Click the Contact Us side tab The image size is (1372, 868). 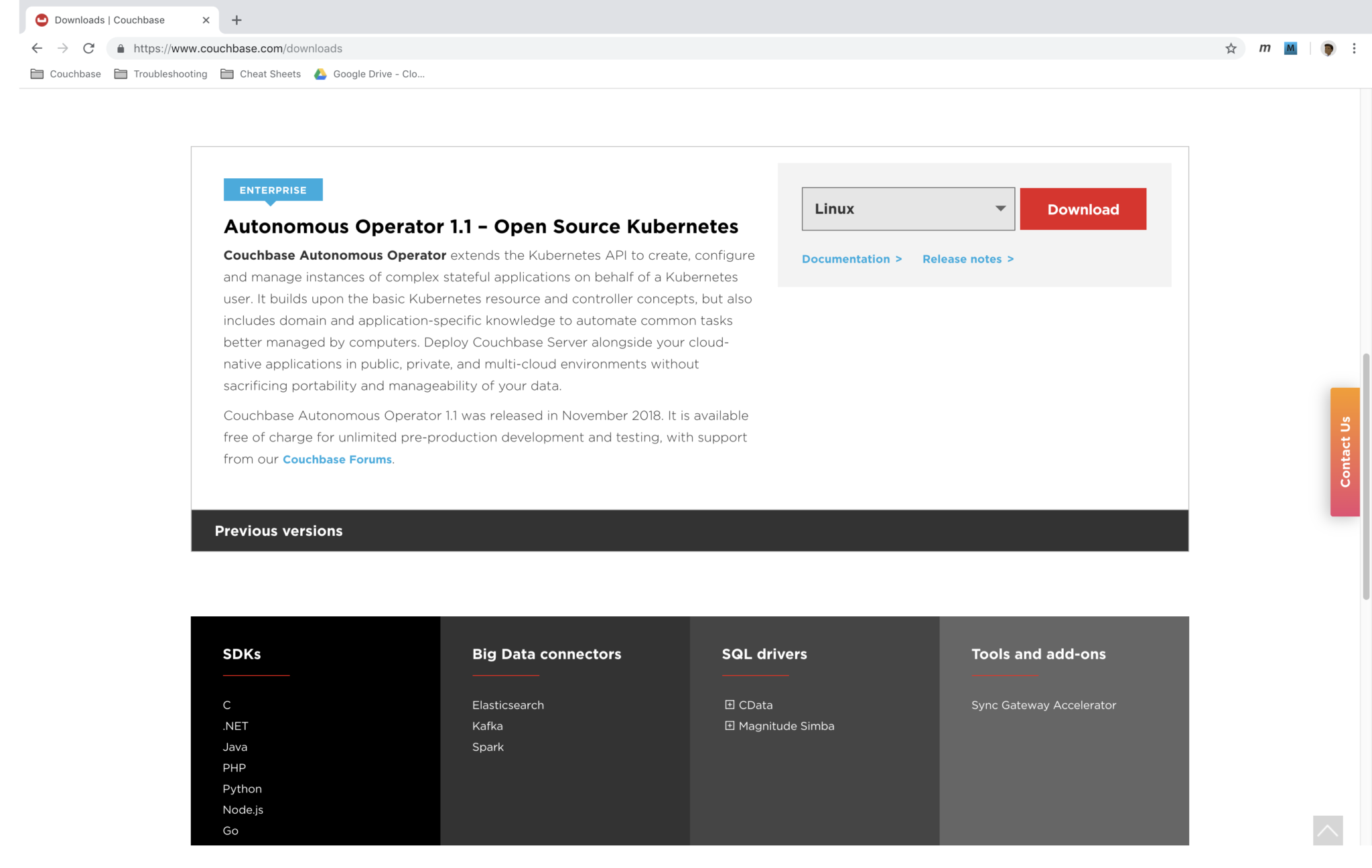click(x=1345, y=451)
